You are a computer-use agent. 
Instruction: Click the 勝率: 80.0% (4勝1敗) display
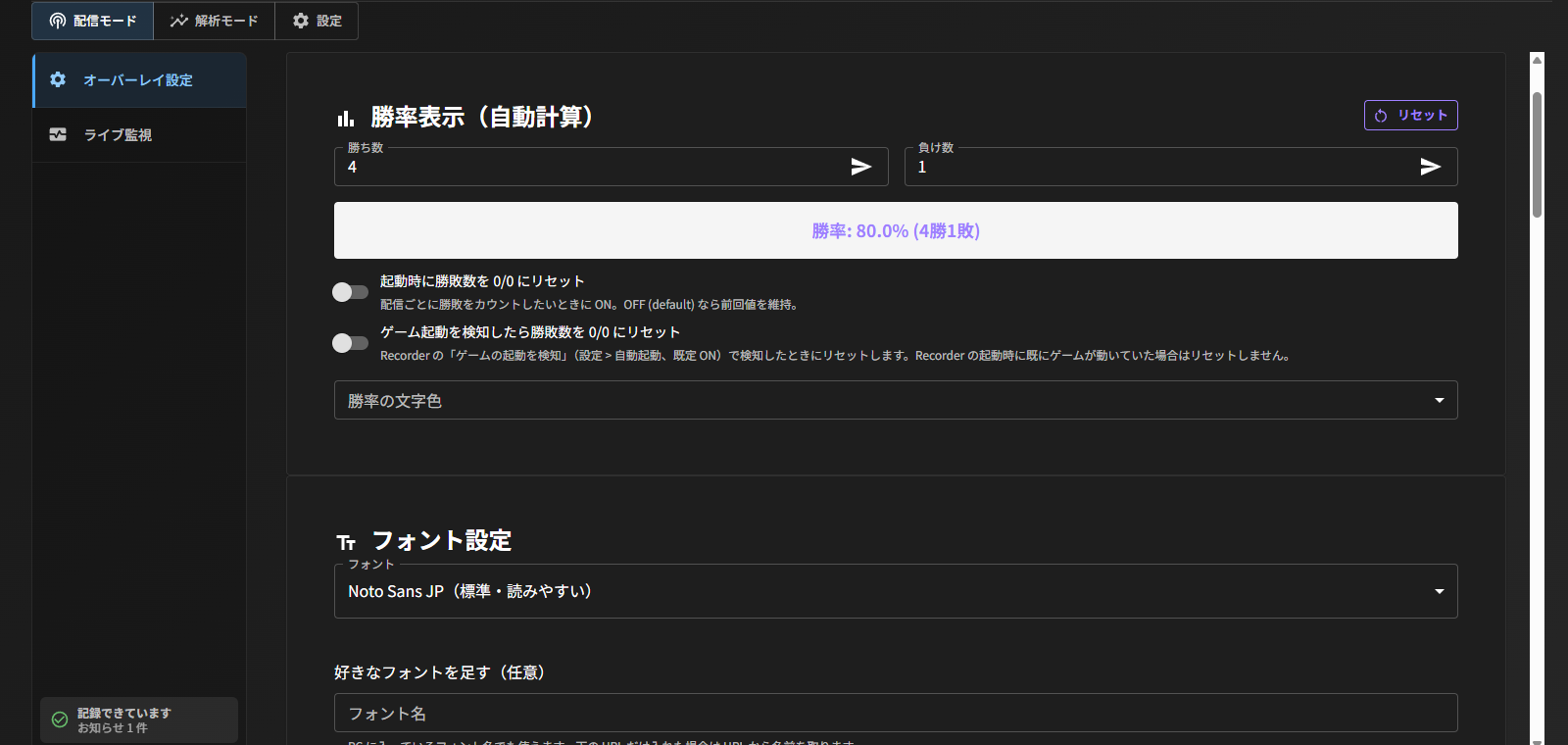click(896, 230)
